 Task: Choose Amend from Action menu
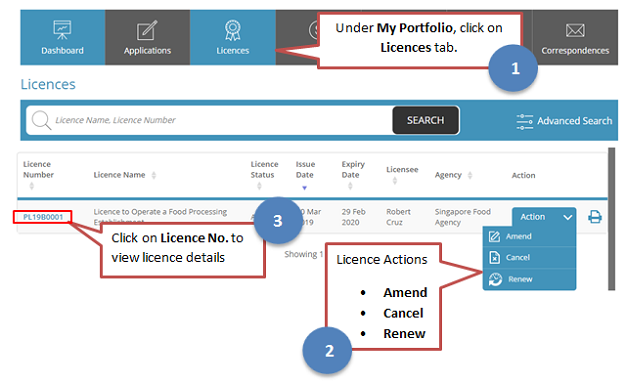529,236
